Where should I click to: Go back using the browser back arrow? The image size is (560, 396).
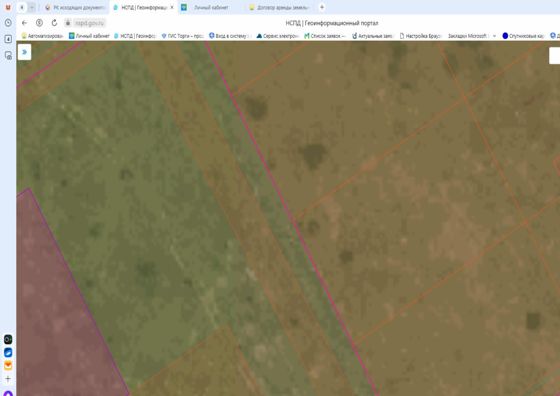pyautogui.click(x=24, y=23)
